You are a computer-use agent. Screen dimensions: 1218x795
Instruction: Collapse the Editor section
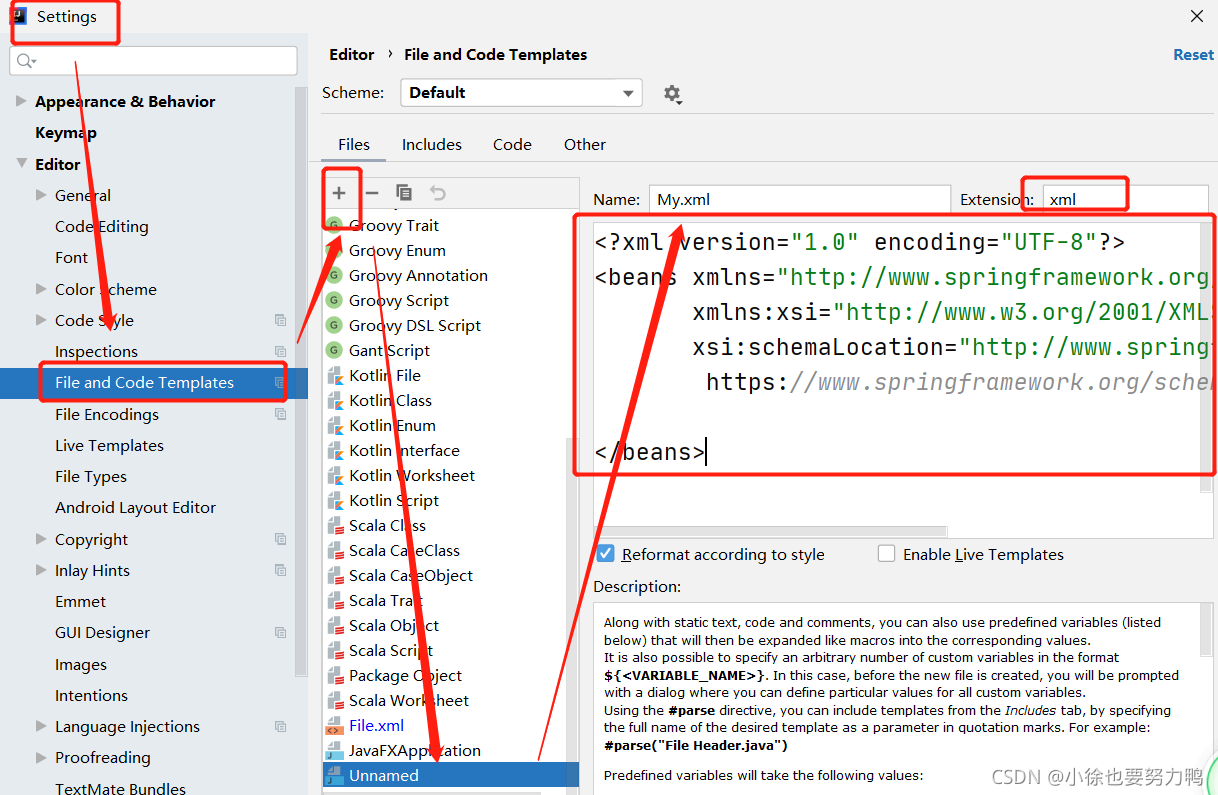pos(22,164)
